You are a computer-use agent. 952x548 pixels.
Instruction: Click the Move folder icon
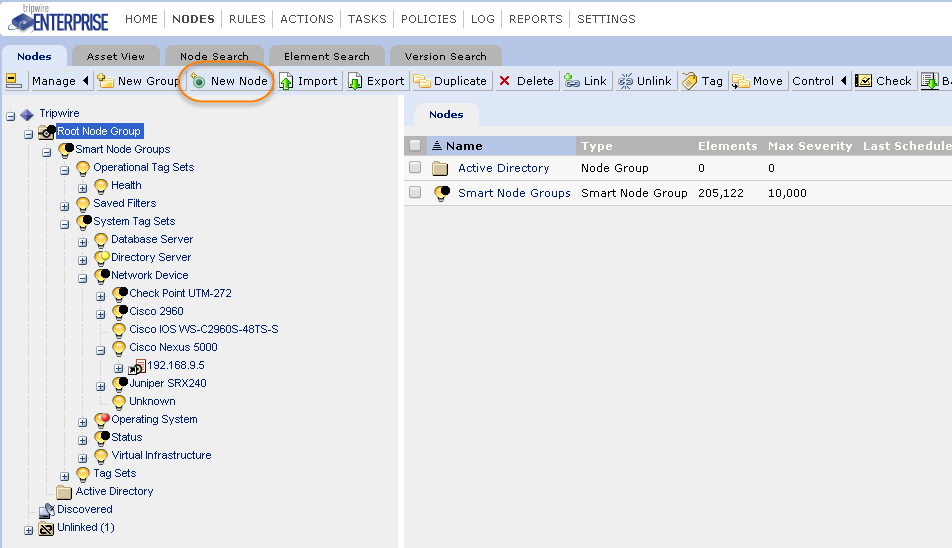pos(741,81)
